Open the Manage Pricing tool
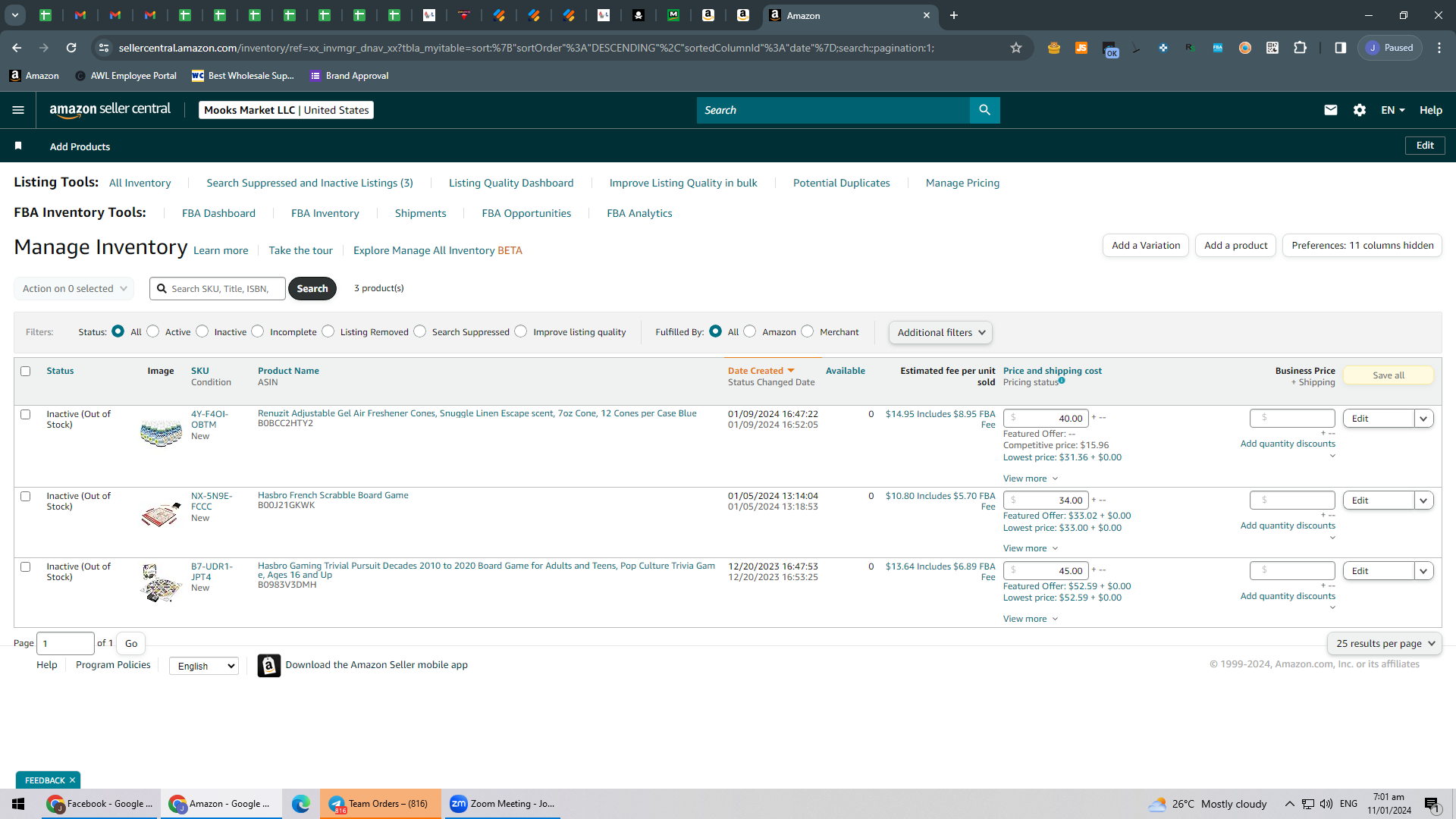 pos(962,183)
